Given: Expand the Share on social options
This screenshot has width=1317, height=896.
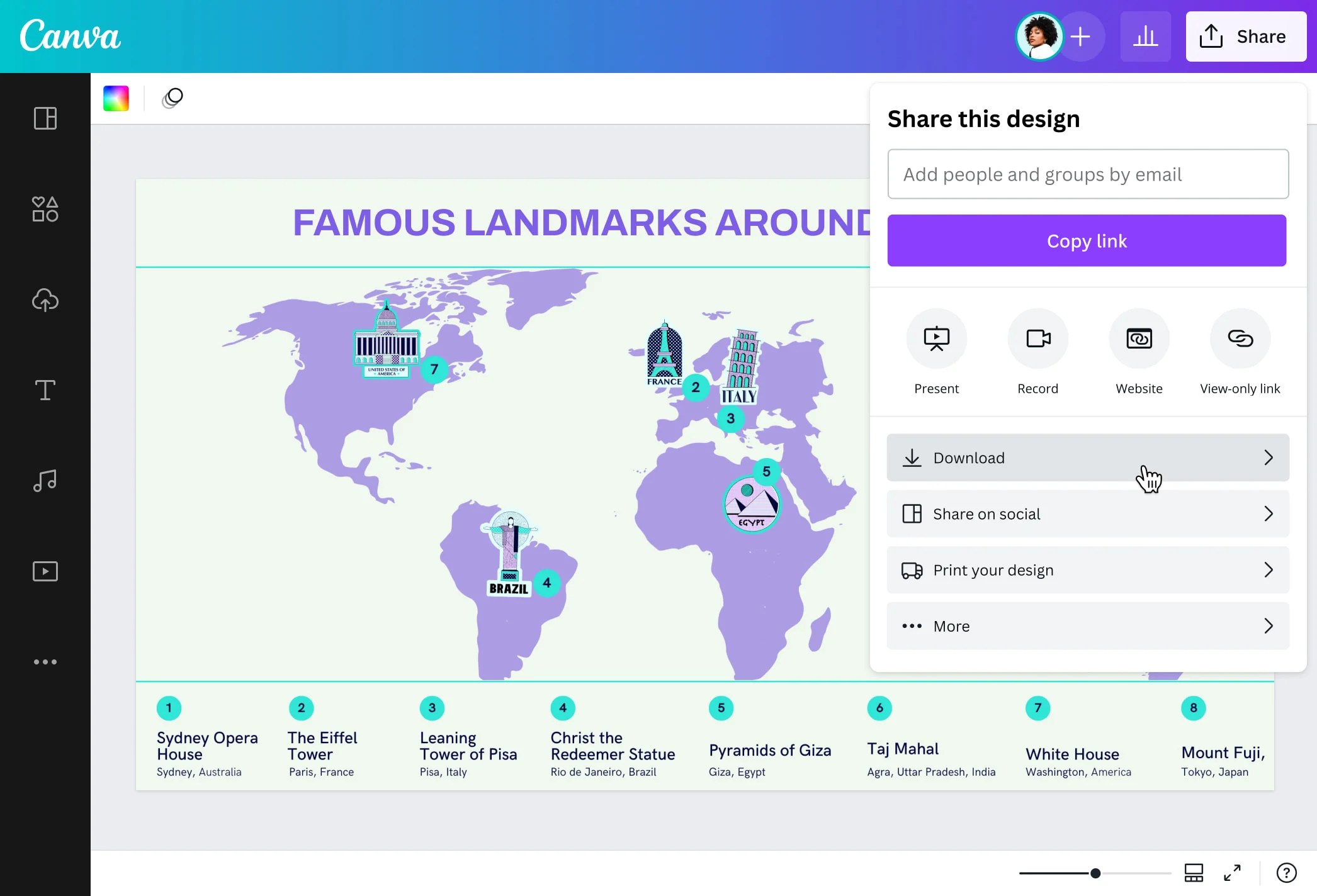Looking at the screenshot, I should coord(1087,513).
